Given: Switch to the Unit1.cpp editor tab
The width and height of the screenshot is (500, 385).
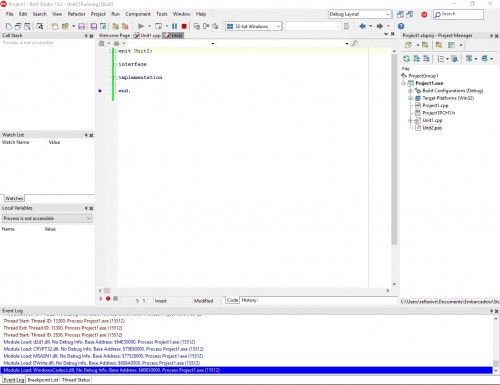Looking at the screenshot, I should [x=147, y=35].
